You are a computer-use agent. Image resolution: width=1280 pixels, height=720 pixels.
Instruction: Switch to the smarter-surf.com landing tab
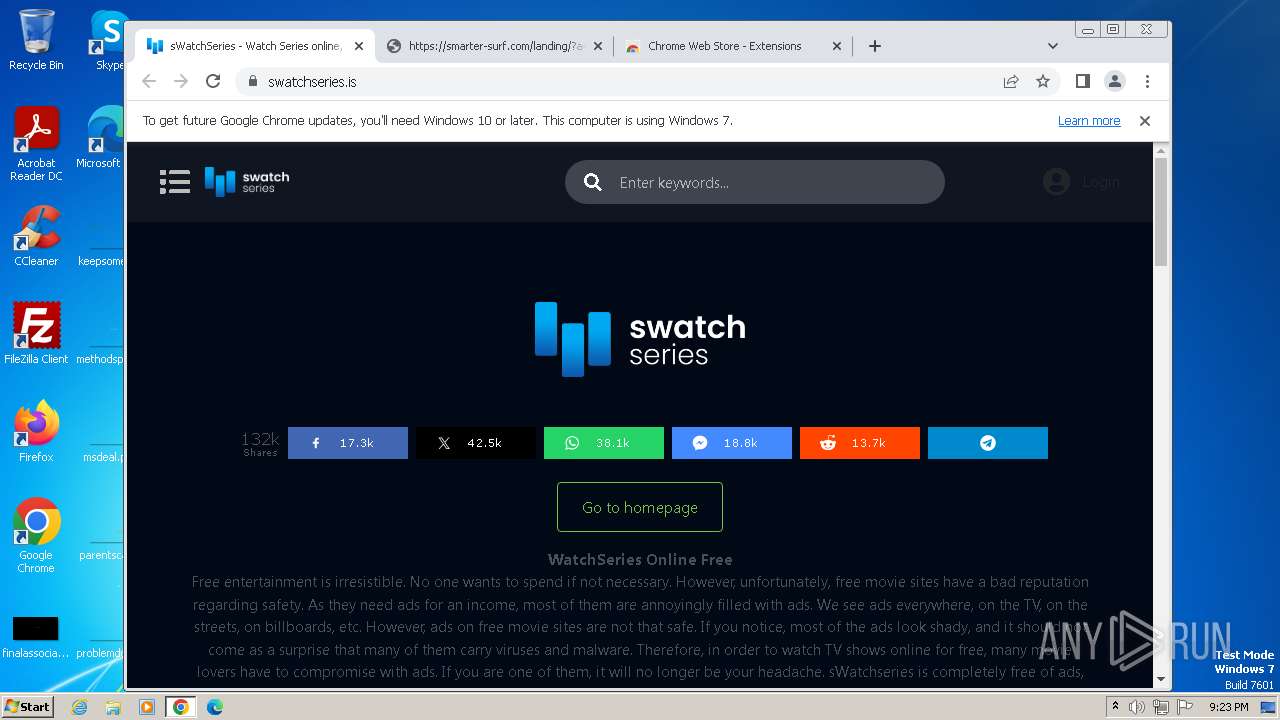click(x=496, y=46)
